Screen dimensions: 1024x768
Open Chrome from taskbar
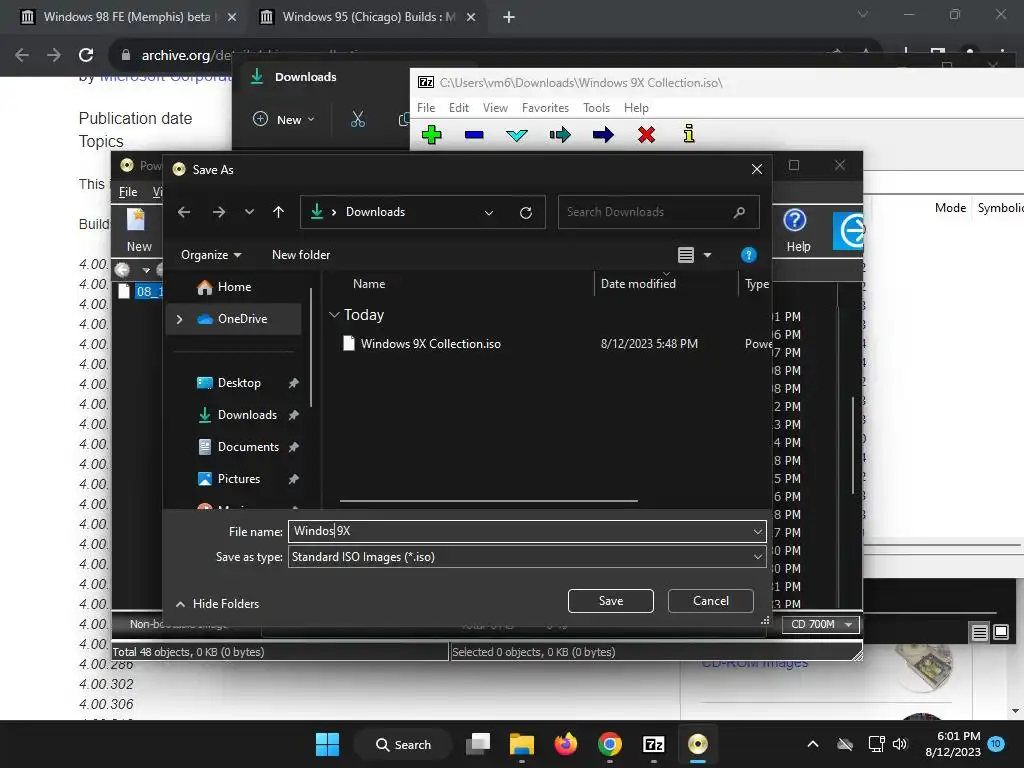(609, 744)
